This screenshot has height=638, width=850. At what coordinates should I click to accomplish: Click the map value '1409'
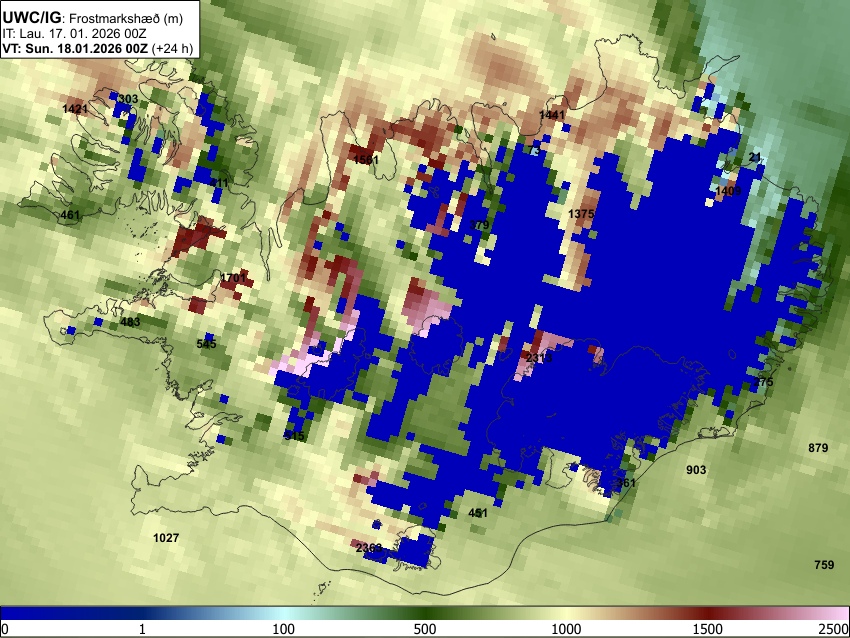point(728,191)
